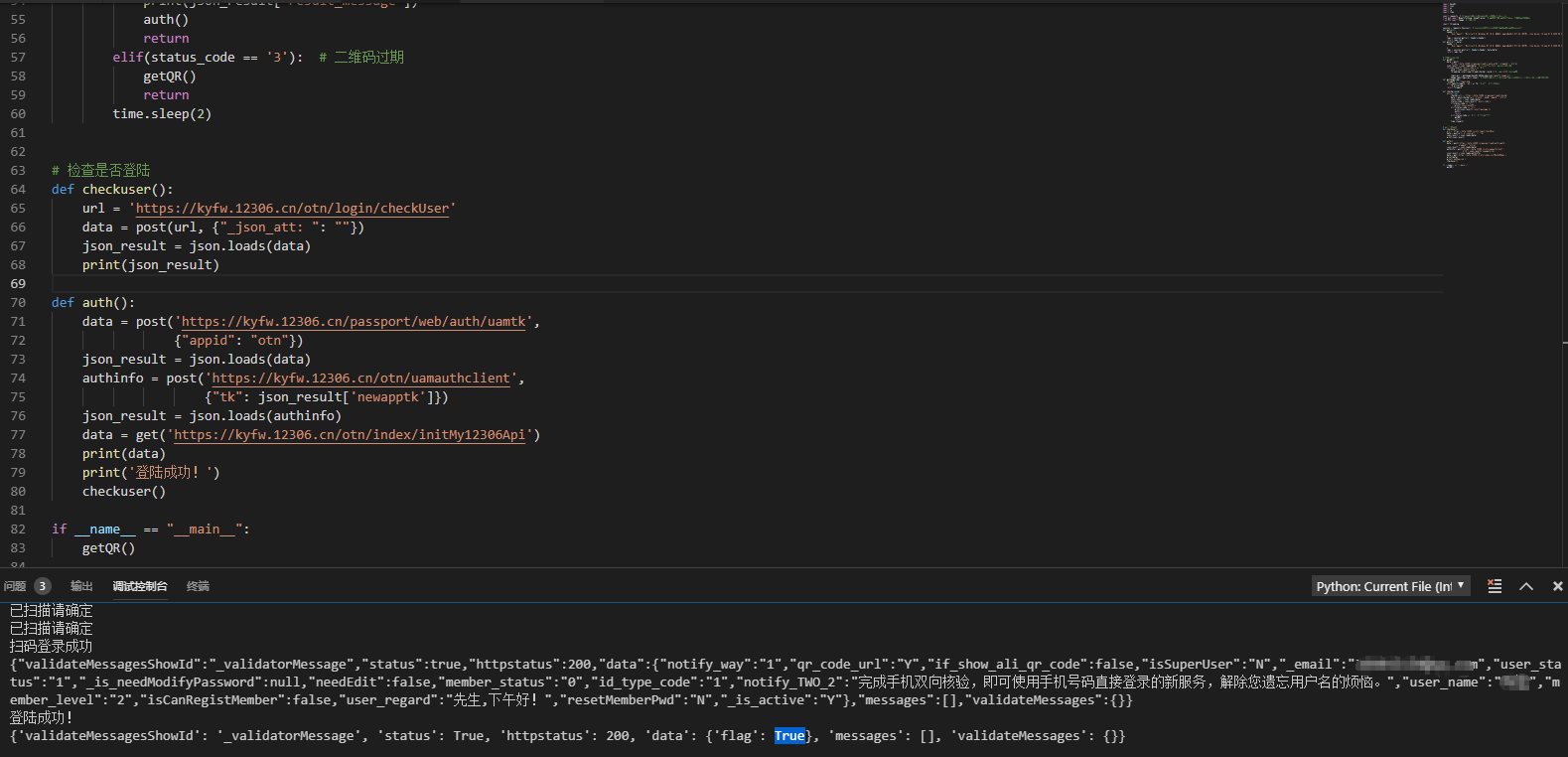Click the '# 二维码过期' comment
Viewport: 1568px width, 757px height.
[x=361, y=58]
